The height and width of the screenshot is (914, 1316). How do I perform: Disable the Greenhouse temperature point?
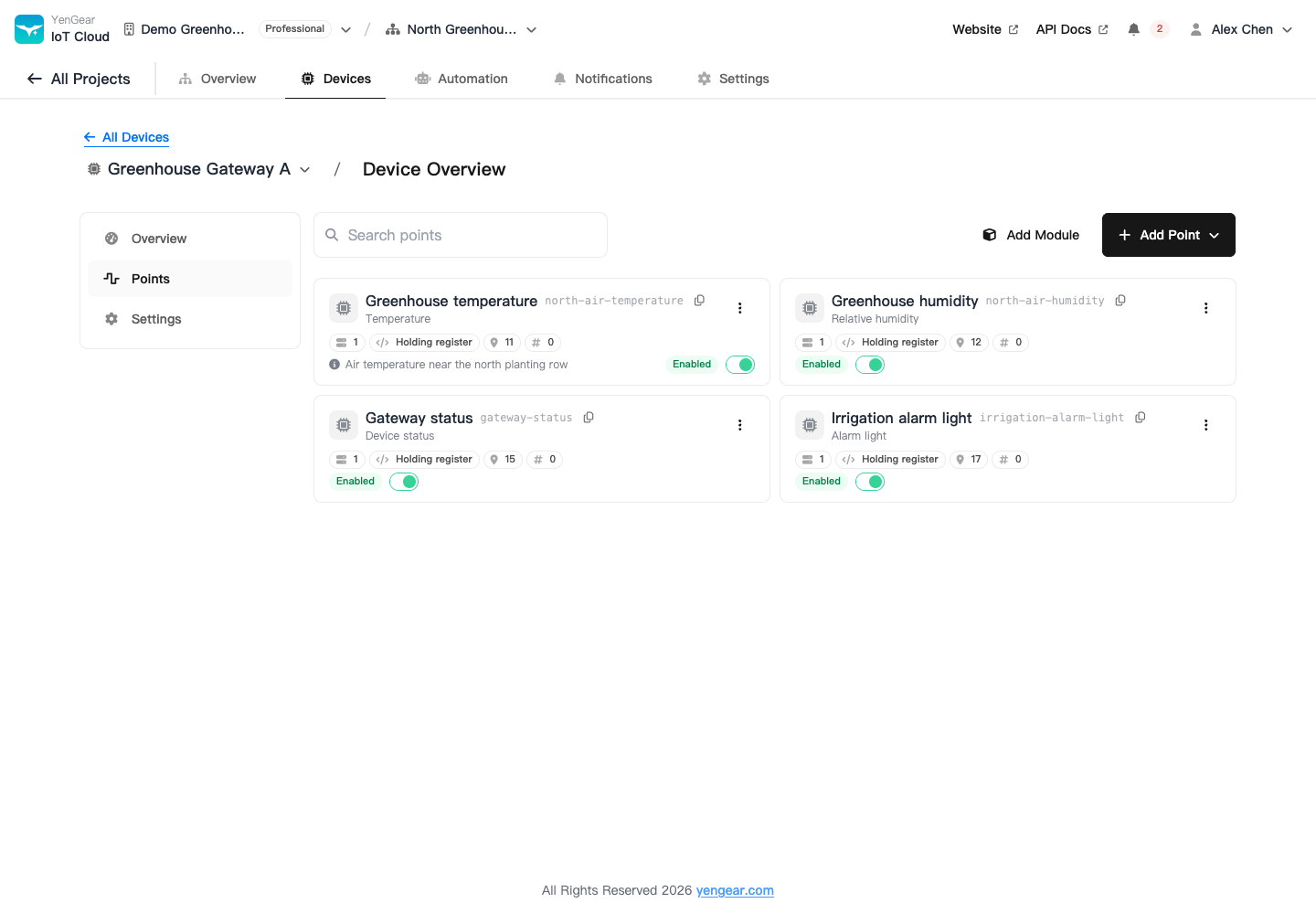pyautogui.click(x=740, y=365)
